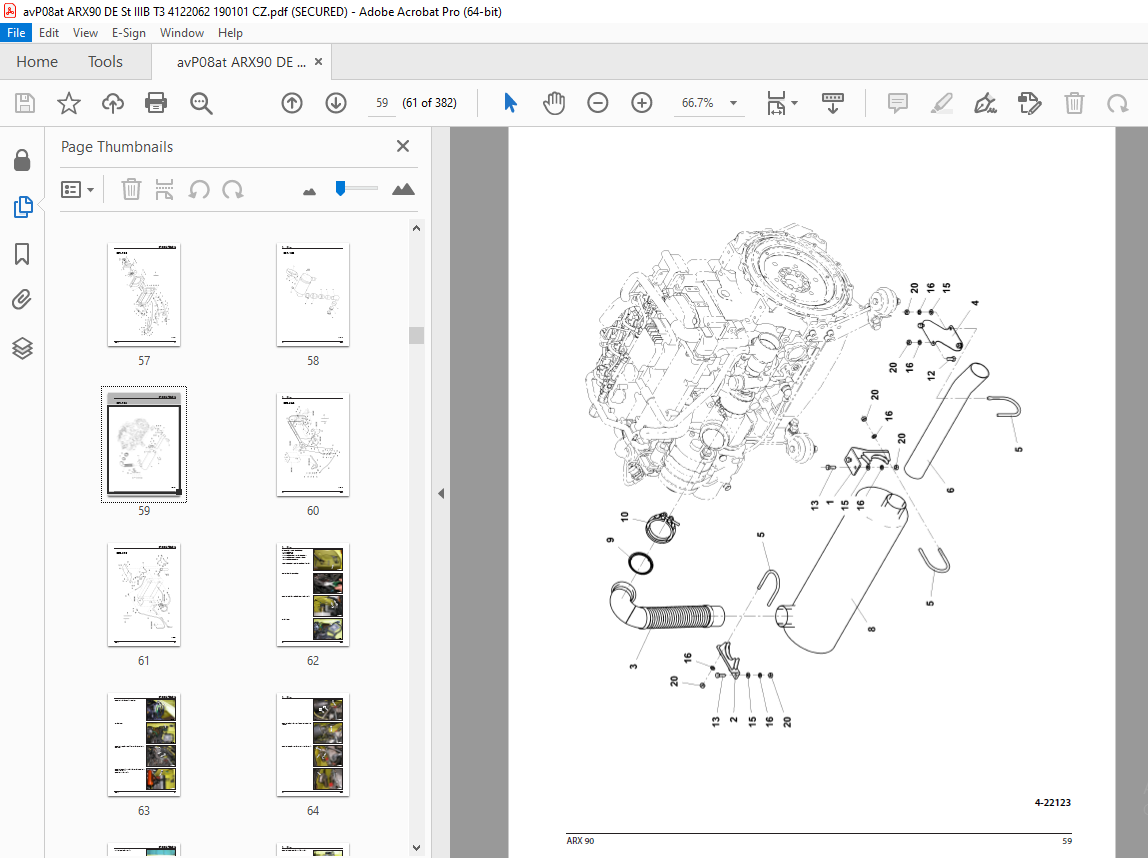Go to previous page arrow

coord(292,103)
